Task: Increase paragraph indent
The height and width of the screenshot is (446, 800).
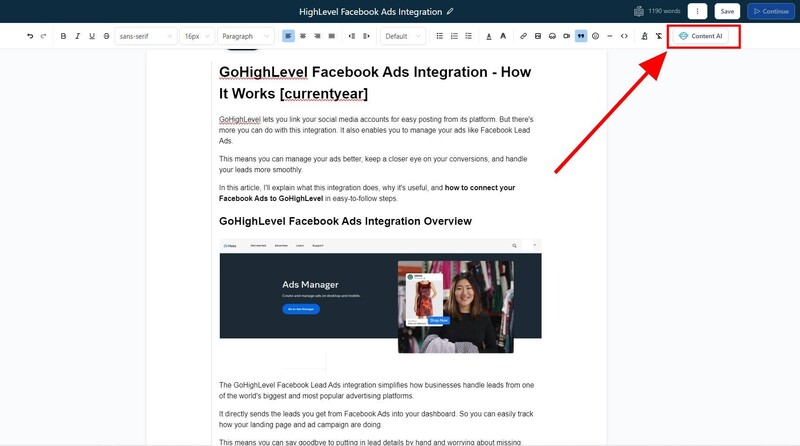Action: tap(366, 36)
